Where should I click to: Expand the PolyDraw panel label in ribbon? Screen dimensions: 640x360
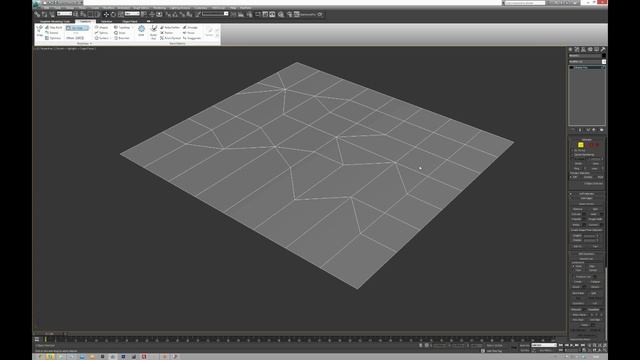84,43
